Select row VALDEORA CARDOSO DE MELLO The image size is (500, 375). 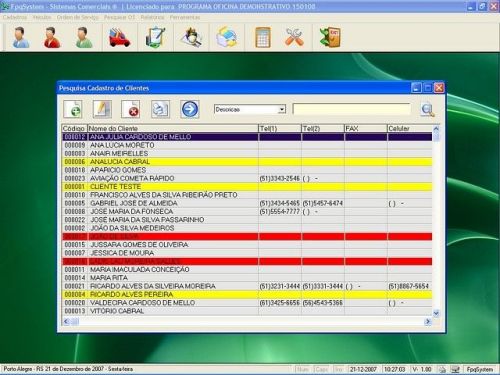coord(247,303)
